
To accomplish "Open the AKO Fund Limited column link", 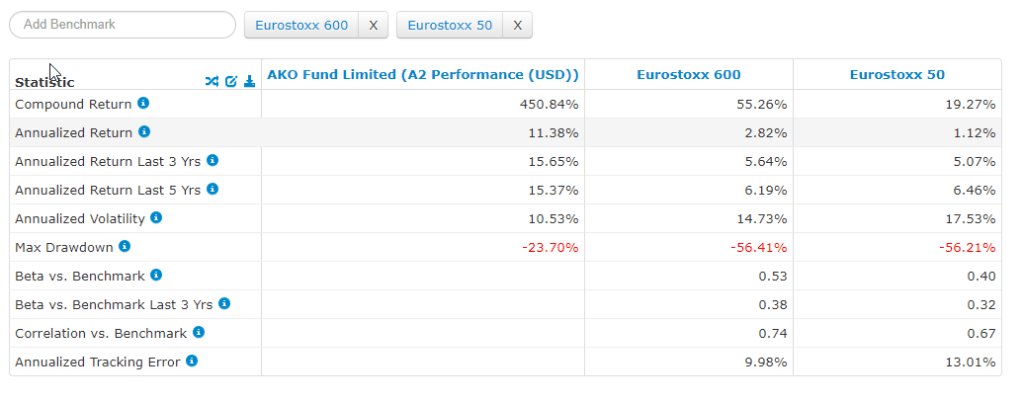I will 423,75.
